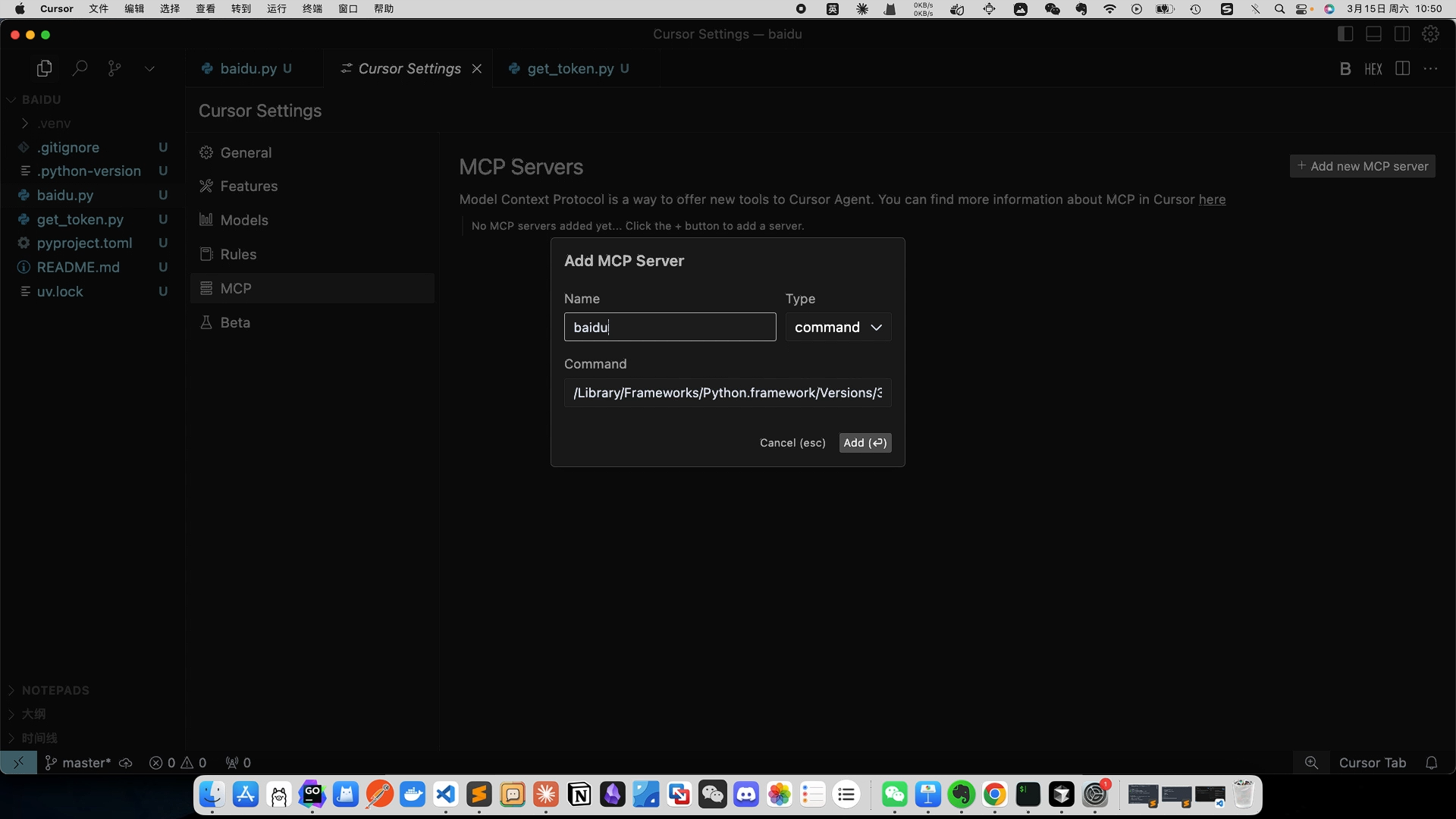Image resolution: width=1456 pixels, height=819 pixels.
Task: Open Features settings section
Action: pos(312,186)
